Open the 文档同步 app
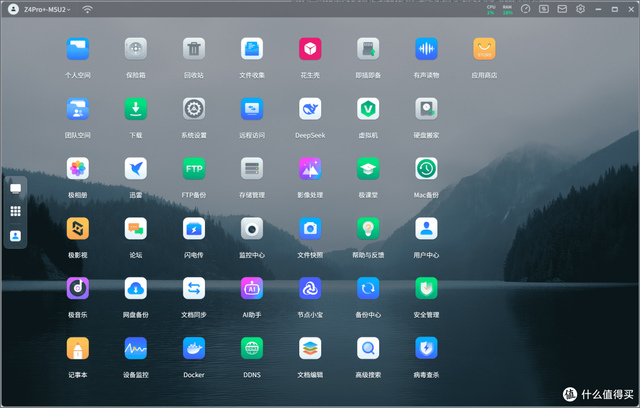Screen dimensions: 640x408 [194, 288]
